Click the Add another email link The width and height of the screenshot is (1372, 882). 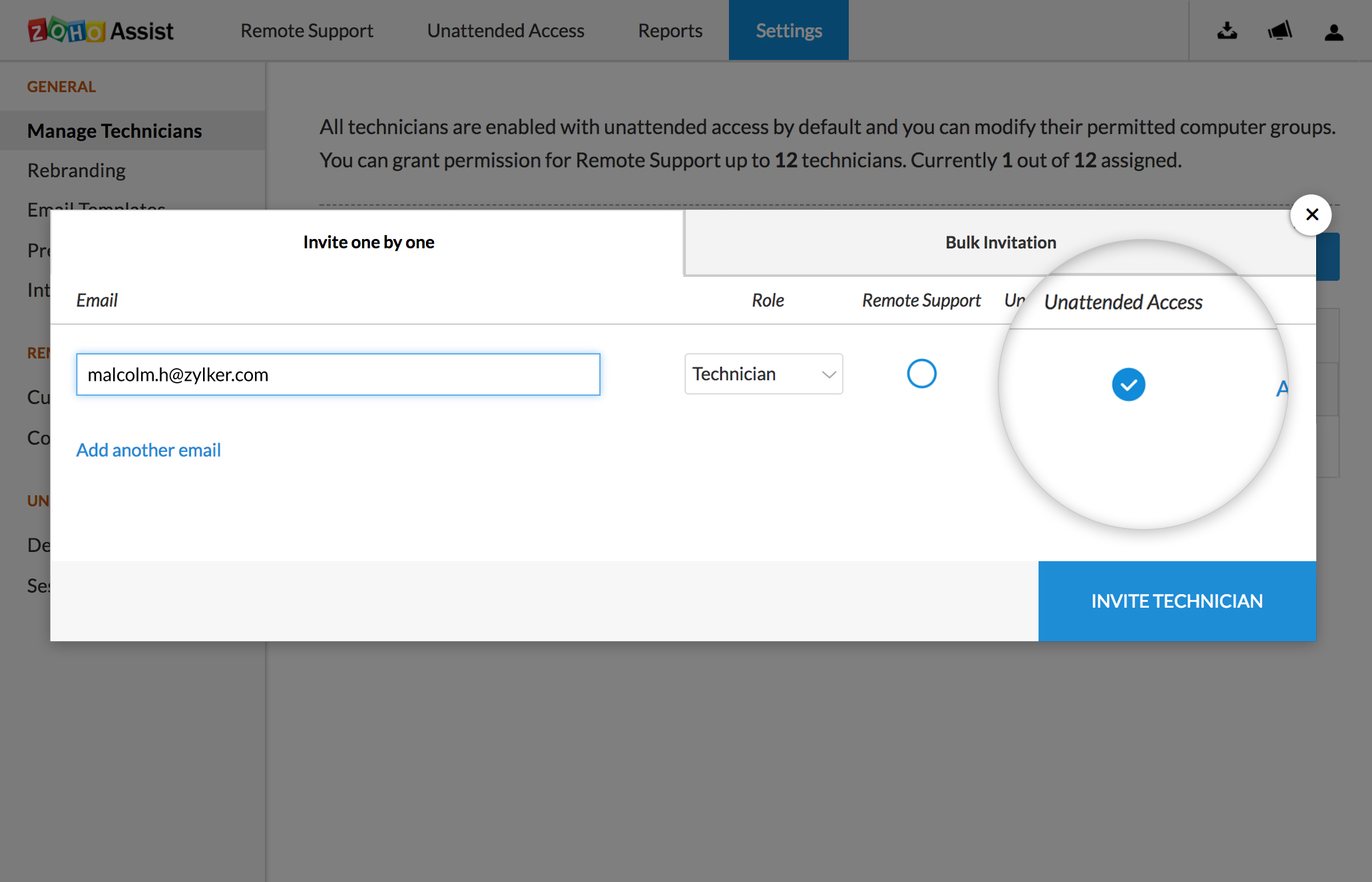148,450
